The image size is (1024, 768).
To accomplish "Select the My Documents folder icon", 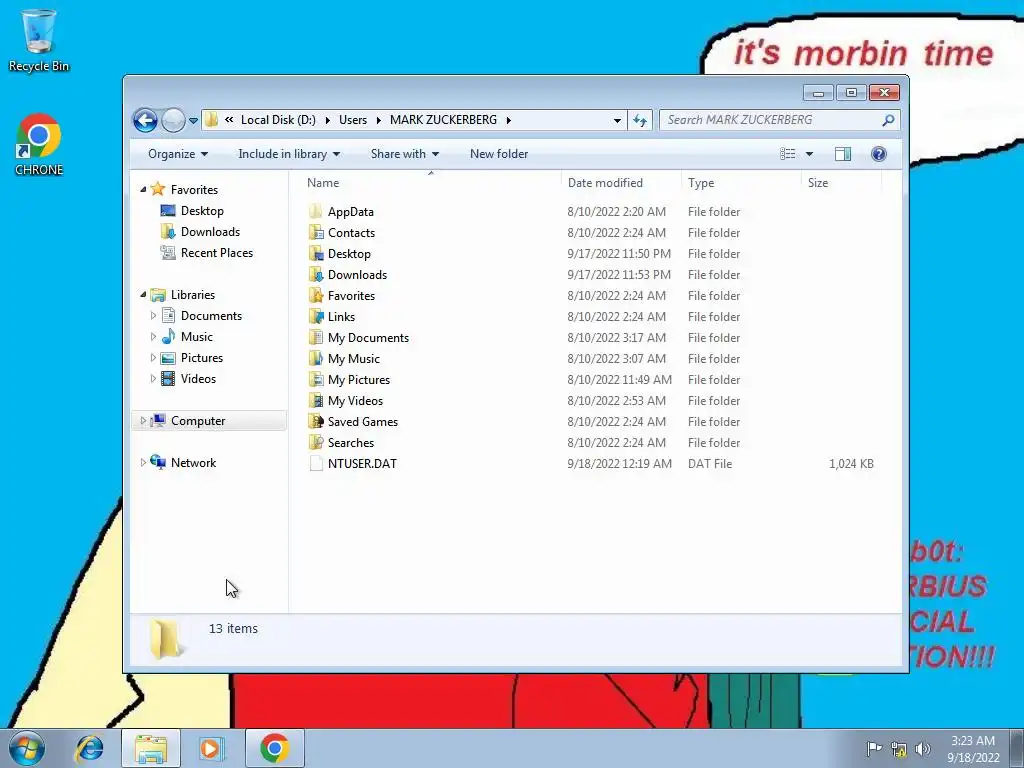I will point(316,338).
